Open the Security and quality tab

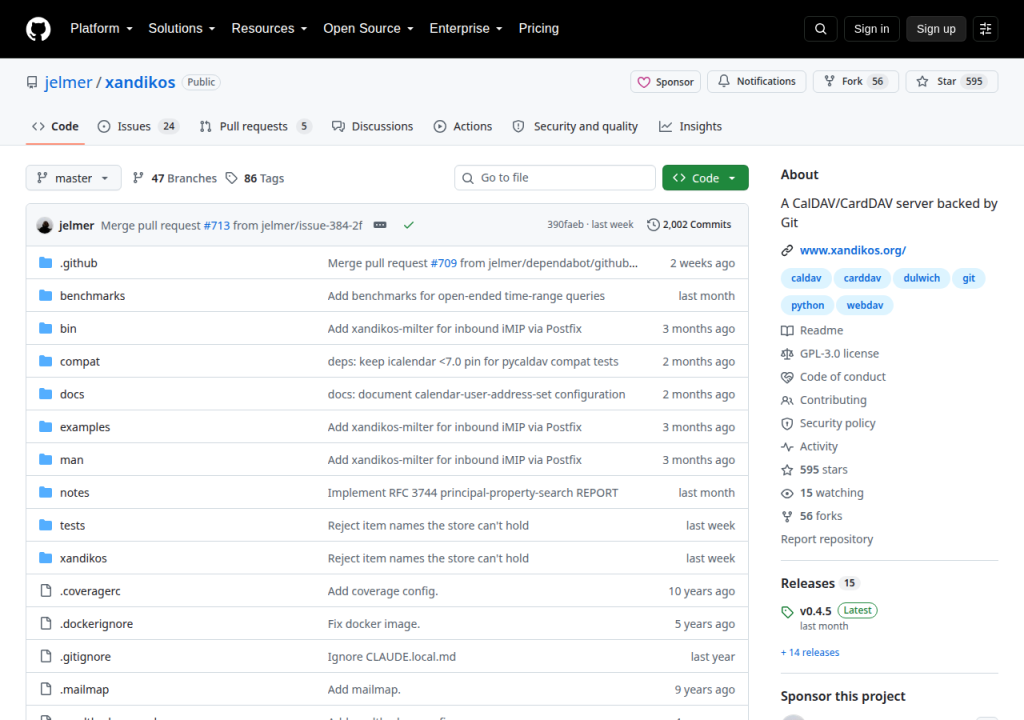575,127
